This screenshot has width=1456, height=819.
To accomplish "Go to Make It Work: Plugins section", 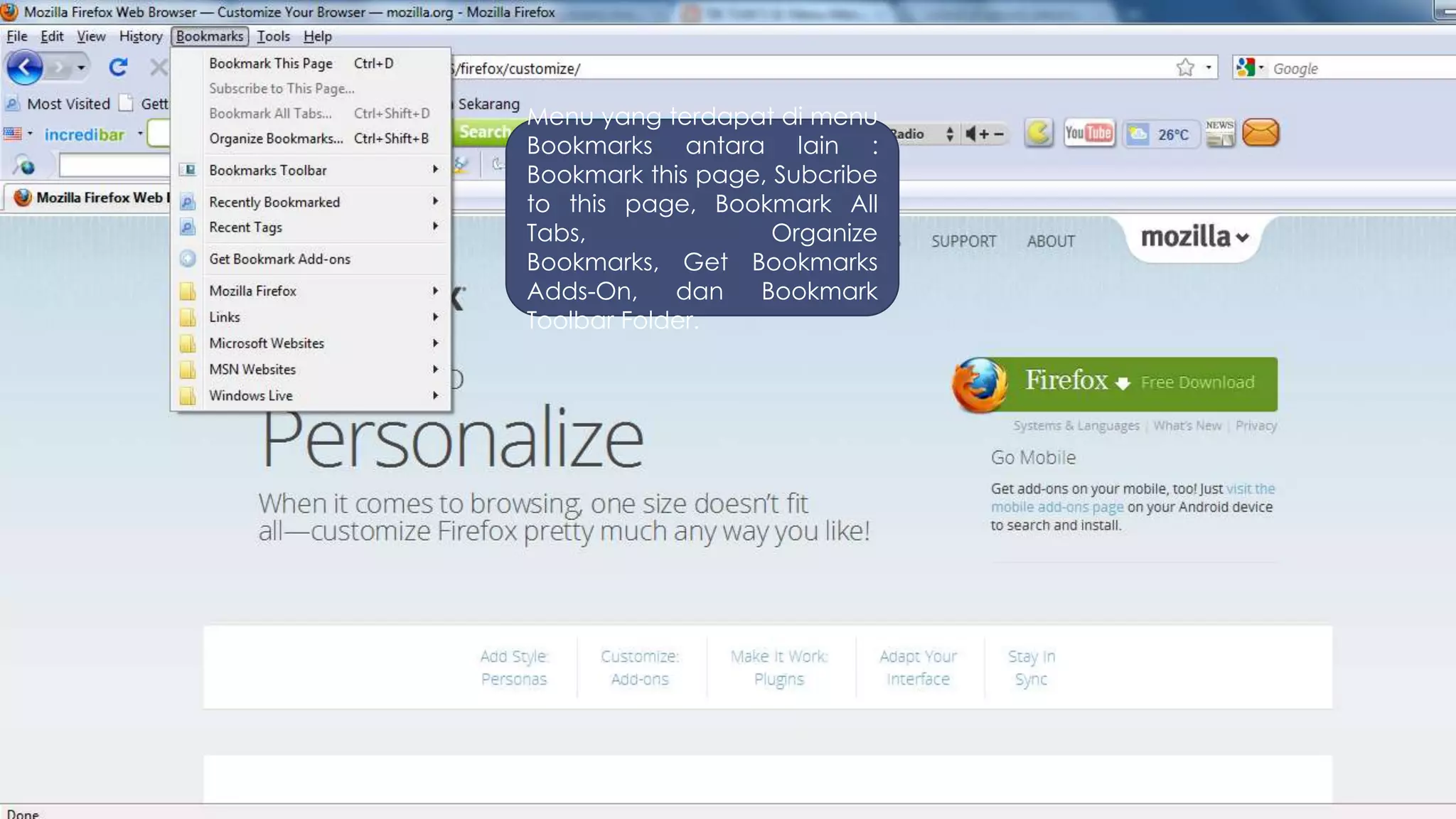I will 779,668.
